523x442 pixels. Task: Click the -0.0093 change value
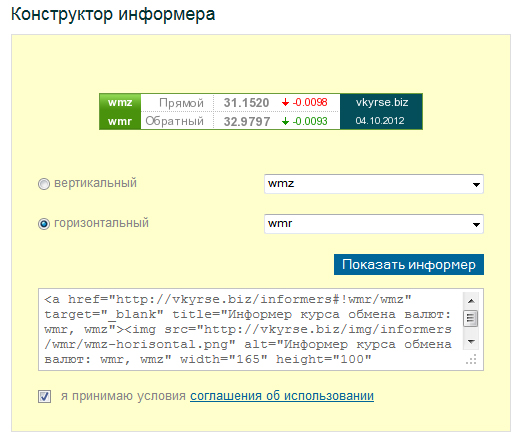click(x=310, y=121)
